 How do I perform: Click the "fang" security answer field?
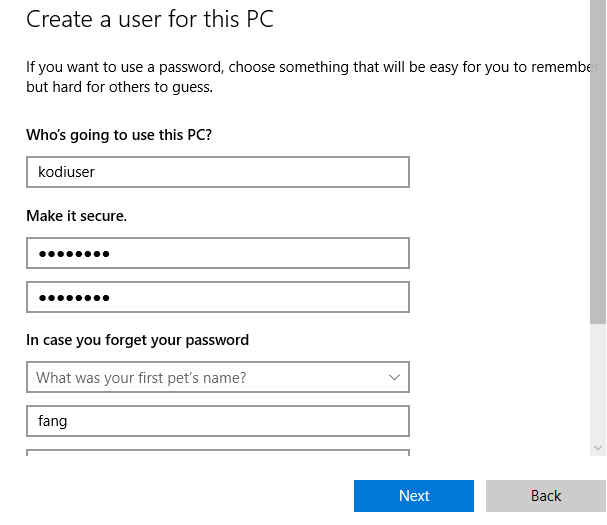tap(217, 421)
